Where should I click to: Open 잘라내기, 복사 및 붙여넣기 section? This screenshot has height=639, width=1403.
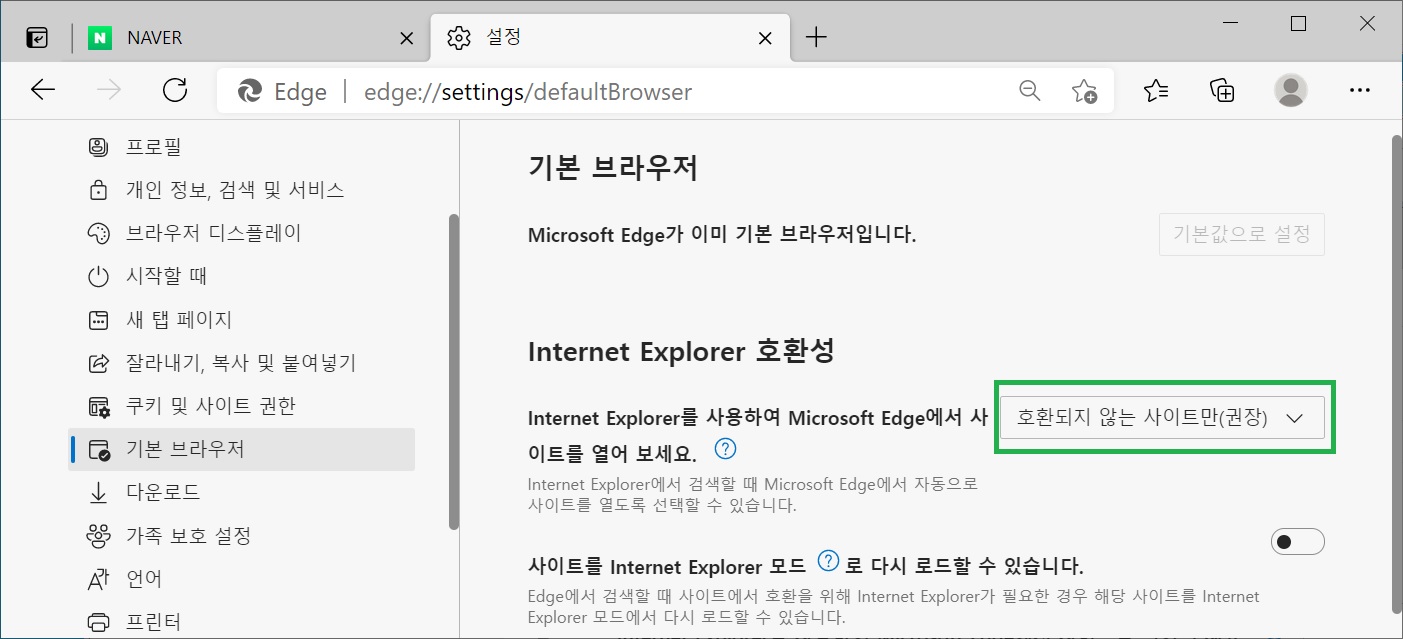[241, 363]
